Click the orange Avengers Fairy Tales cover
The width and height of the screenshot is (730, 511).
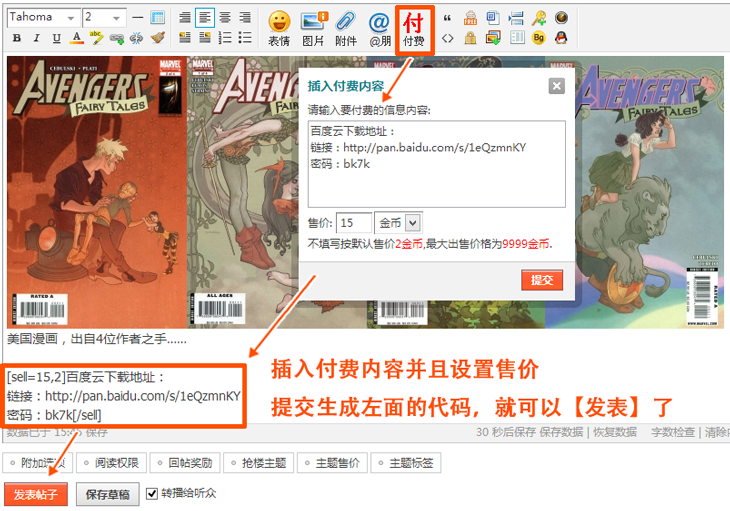97,192
